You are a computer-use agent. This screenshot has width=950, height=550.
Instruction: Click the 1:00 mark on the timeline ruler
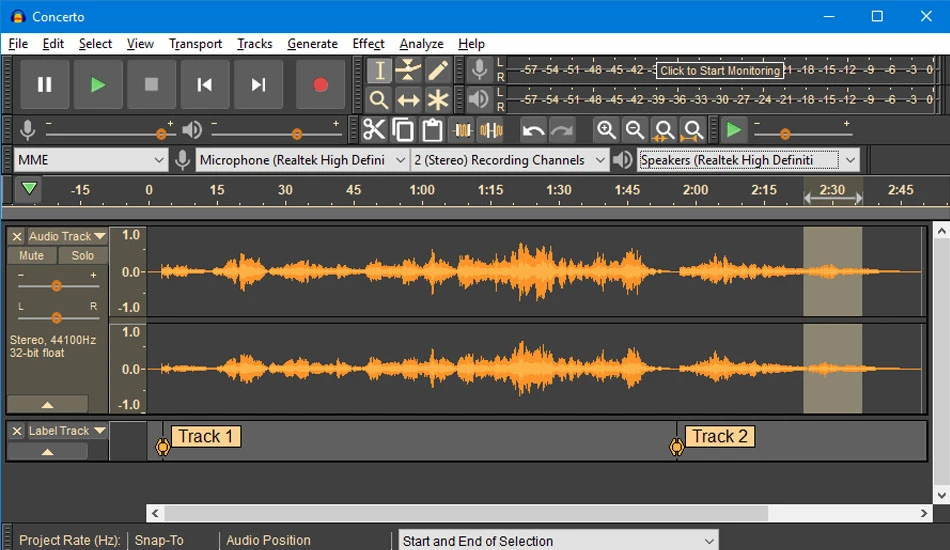(422, 190)
